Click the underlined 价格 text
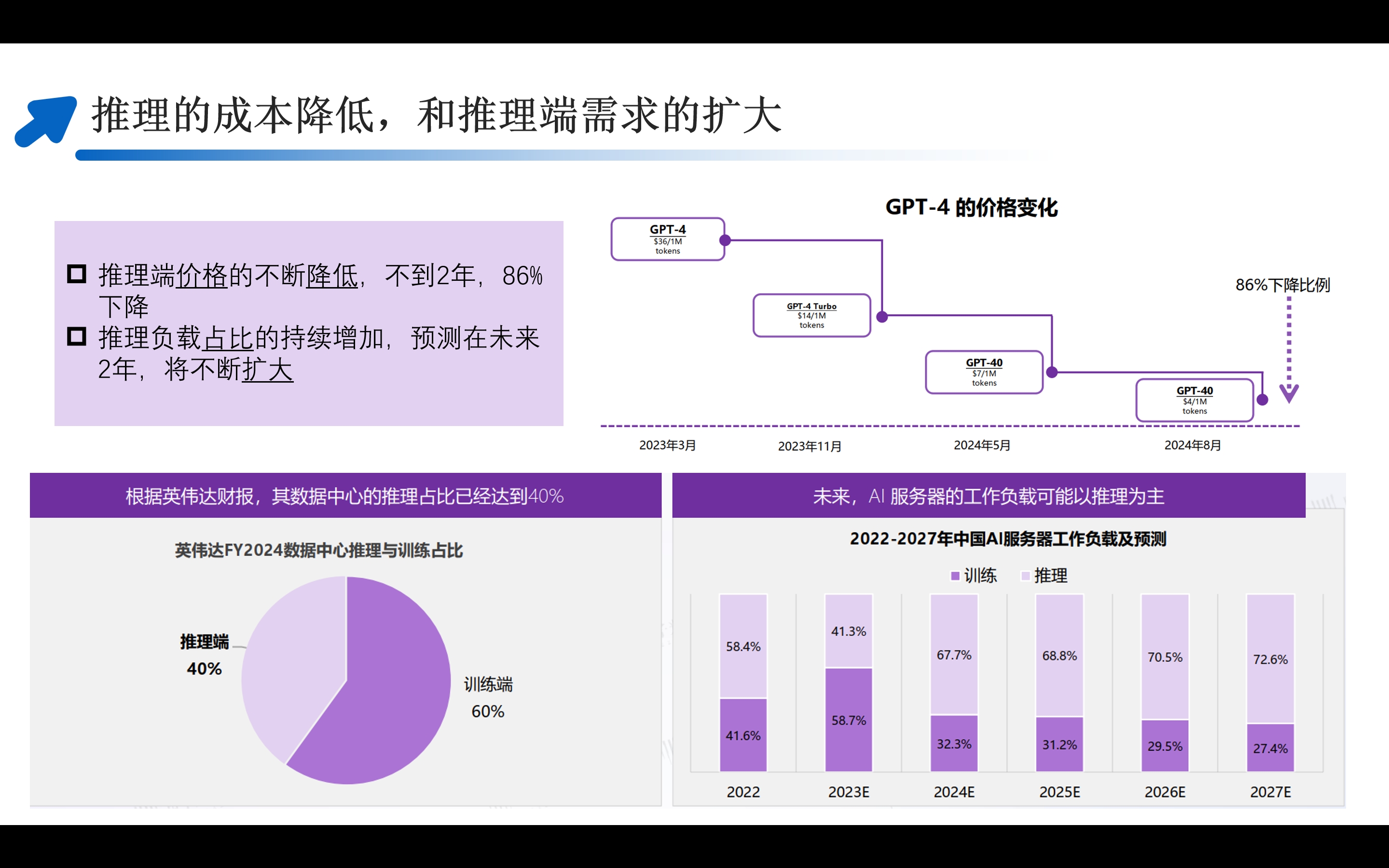The image size is (1389, 868). (x=202, y=276)
